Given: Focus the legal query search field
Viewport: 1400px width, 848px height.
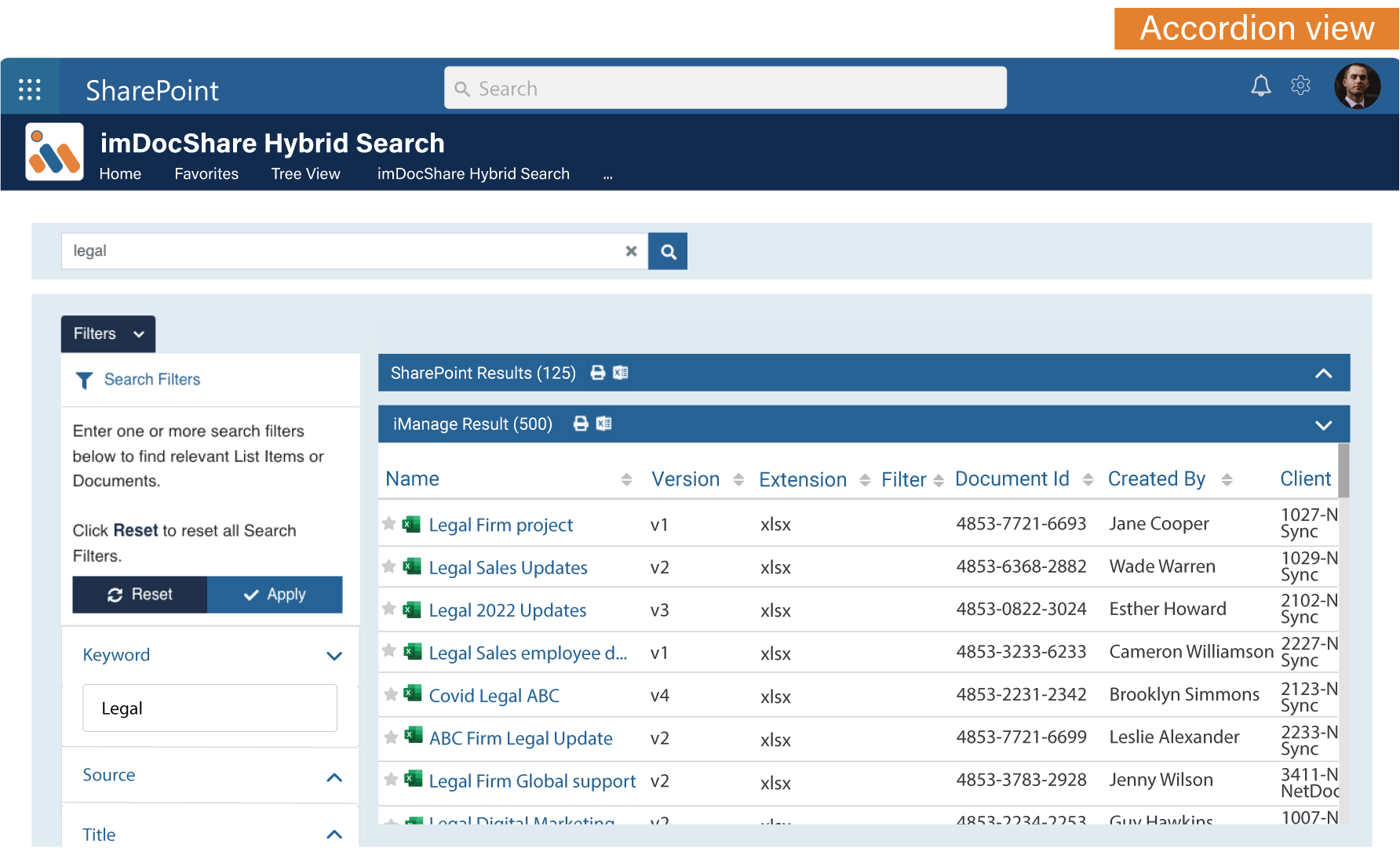Looking at the screenshot, I should 355,251.
